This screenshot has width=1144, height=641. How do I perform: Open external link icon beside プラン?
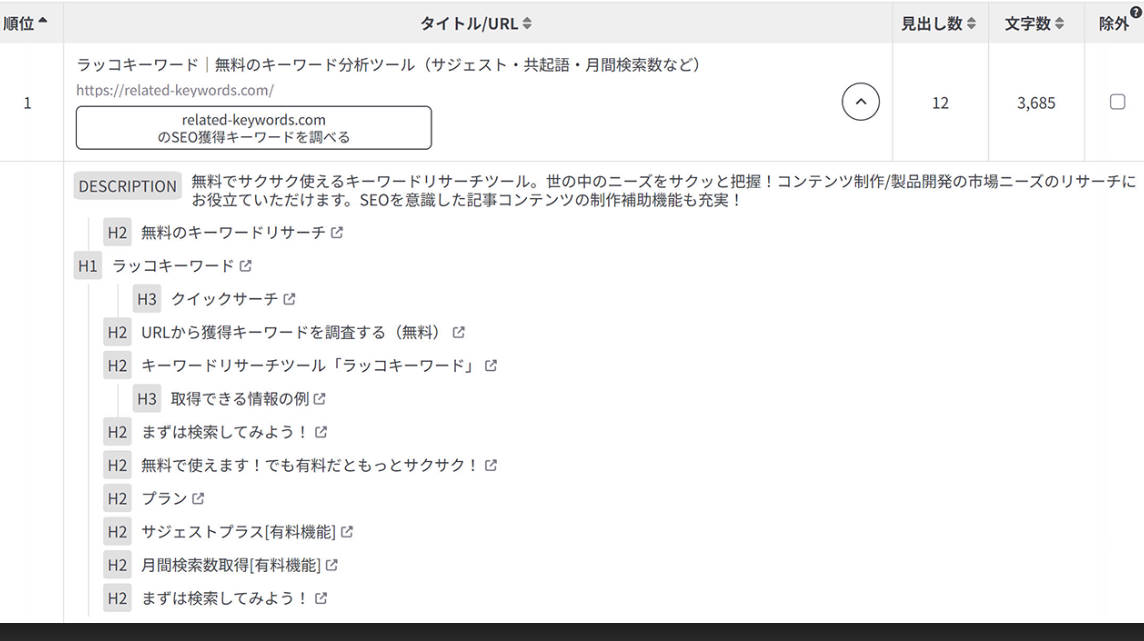tap(198, 499)
